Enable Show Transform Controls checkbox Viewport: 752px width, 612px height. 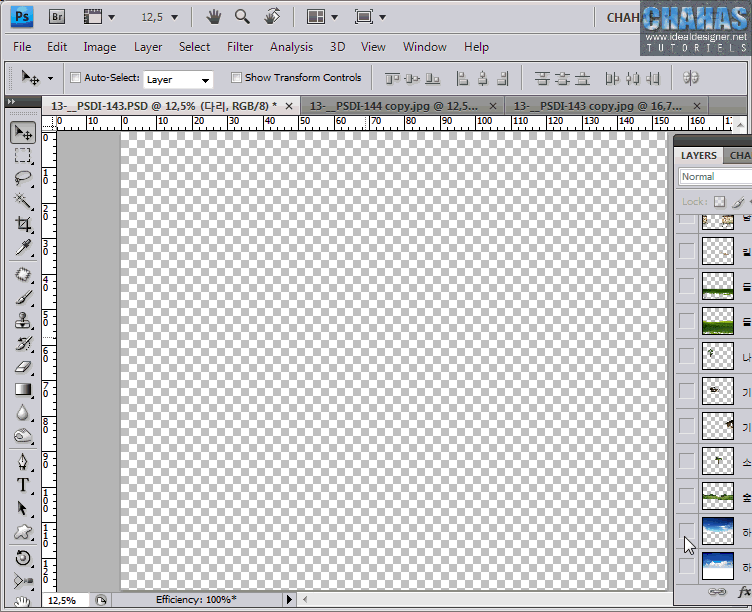pos(236,77)
